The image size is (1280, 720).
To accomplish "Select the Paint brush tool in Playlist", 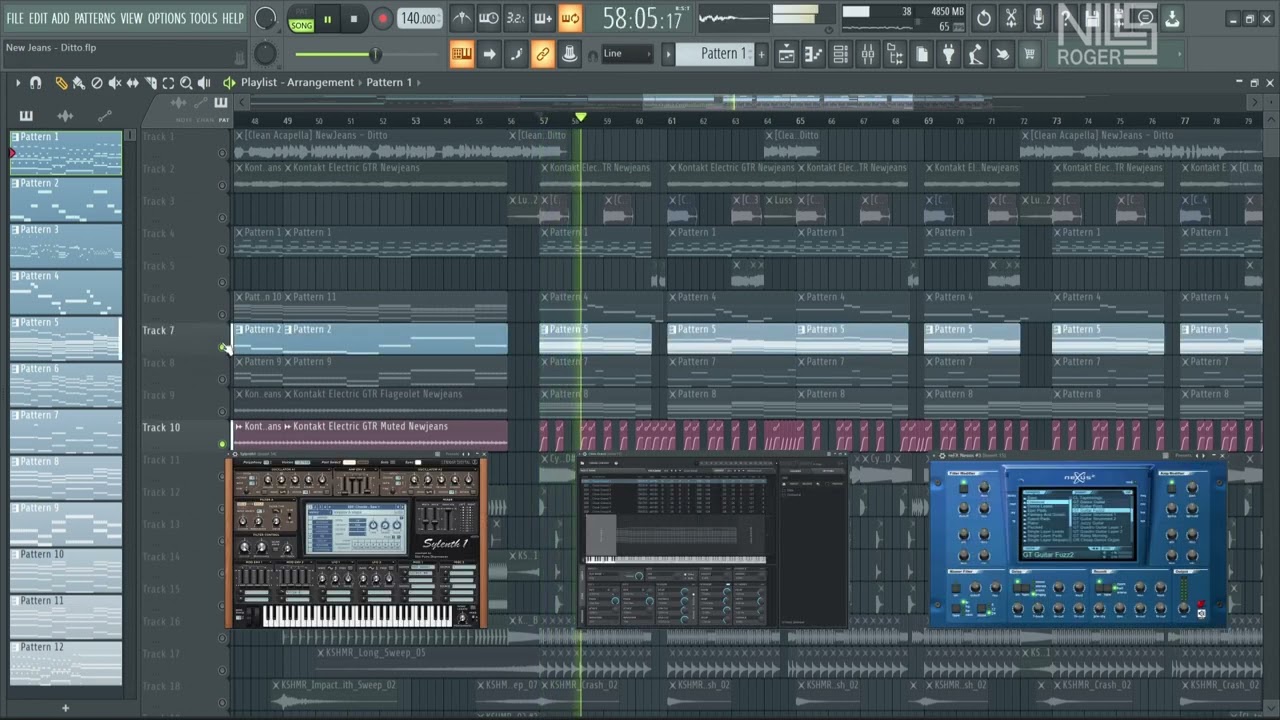I will click(x=79, y=83).
